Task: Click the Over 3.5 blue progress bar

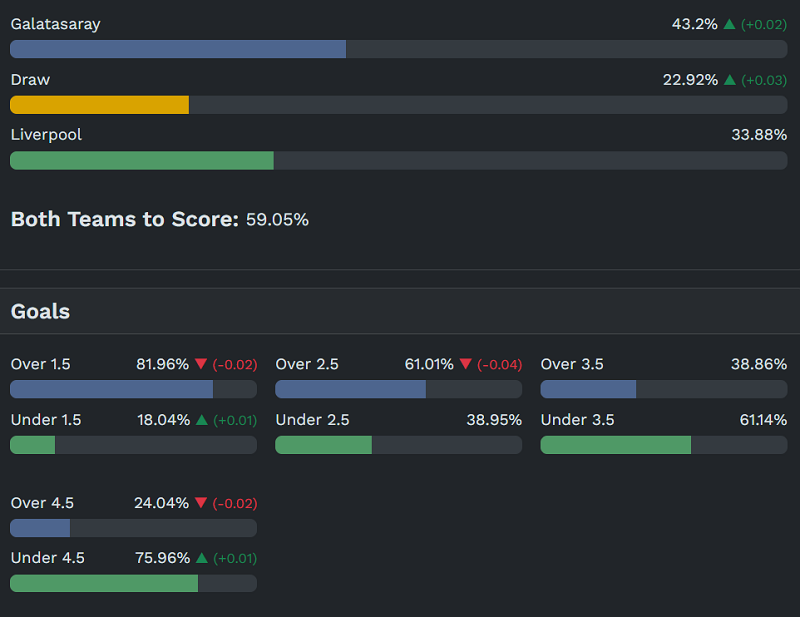Action: click(x=588, y=389)
